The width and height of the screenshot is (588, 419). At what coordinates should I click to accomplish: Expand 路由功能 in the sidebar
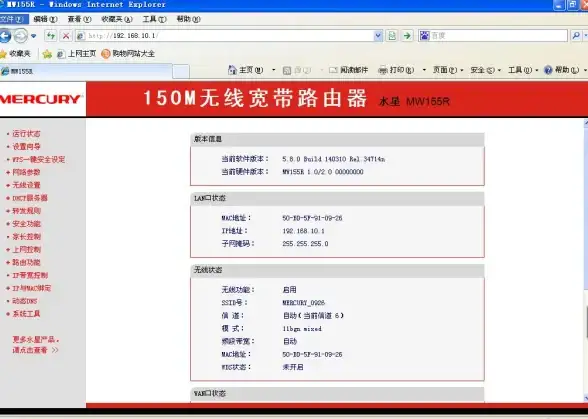coord(26,262)
